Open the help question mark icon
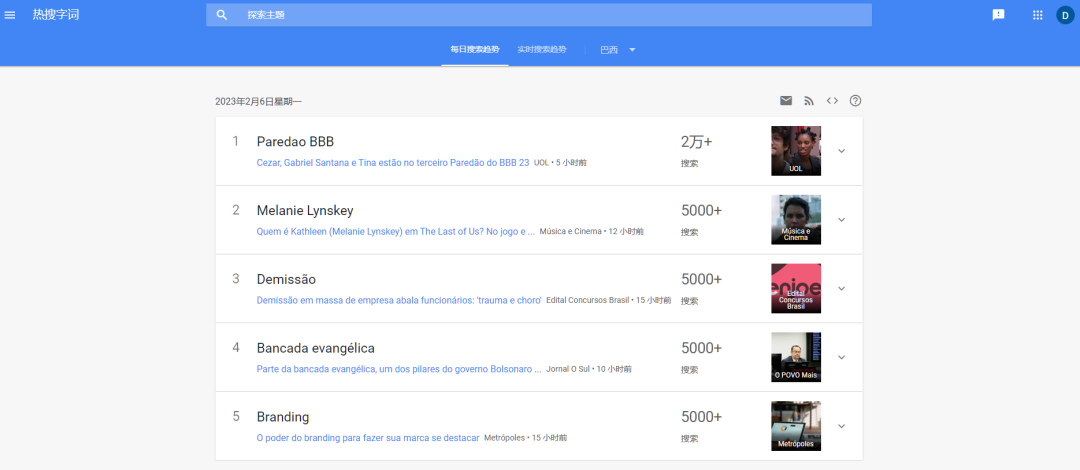Screen dimensions: 1080x470 coord(855,101)
